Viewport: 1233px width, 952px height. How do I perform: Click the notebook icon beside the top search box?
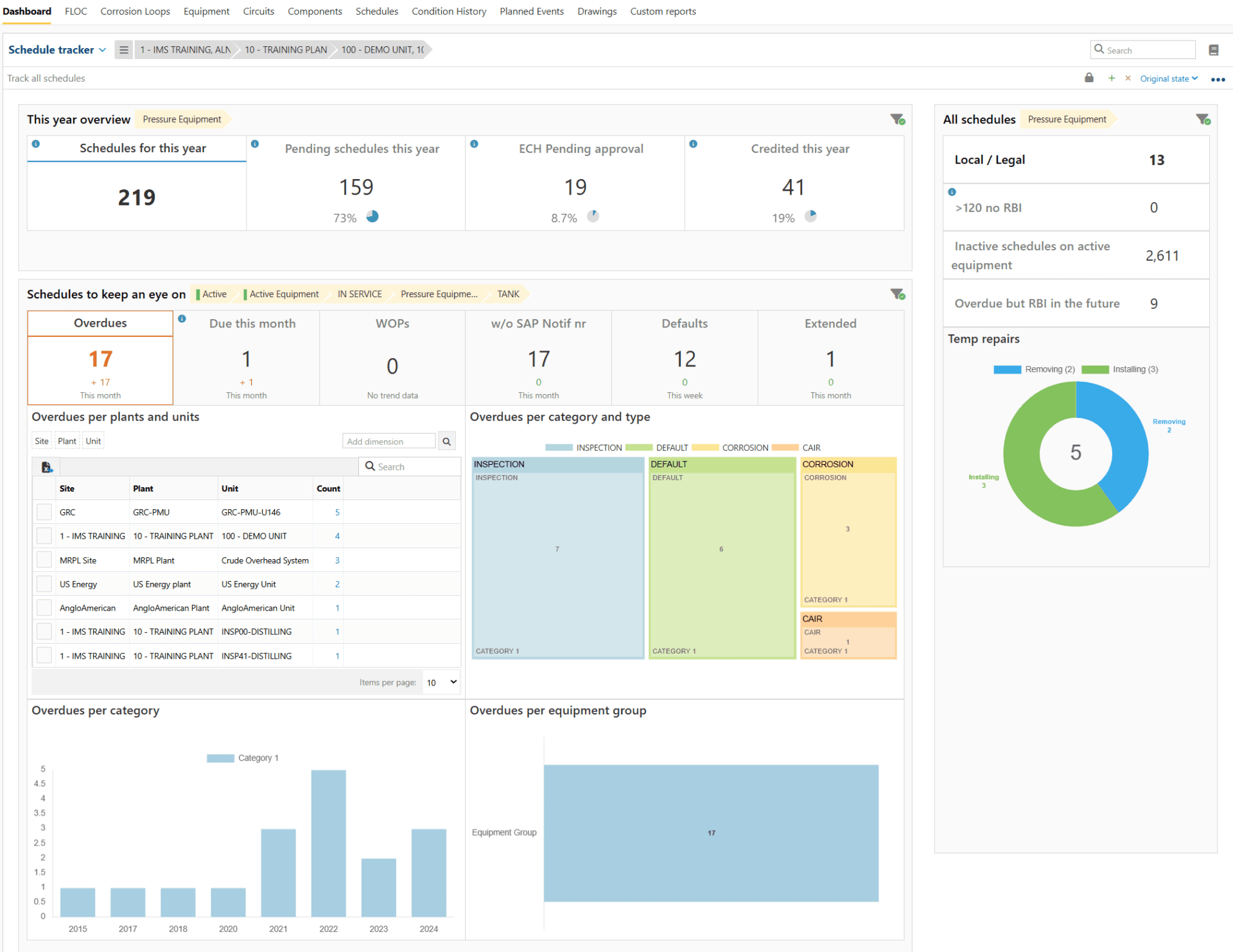[1213, 49]
